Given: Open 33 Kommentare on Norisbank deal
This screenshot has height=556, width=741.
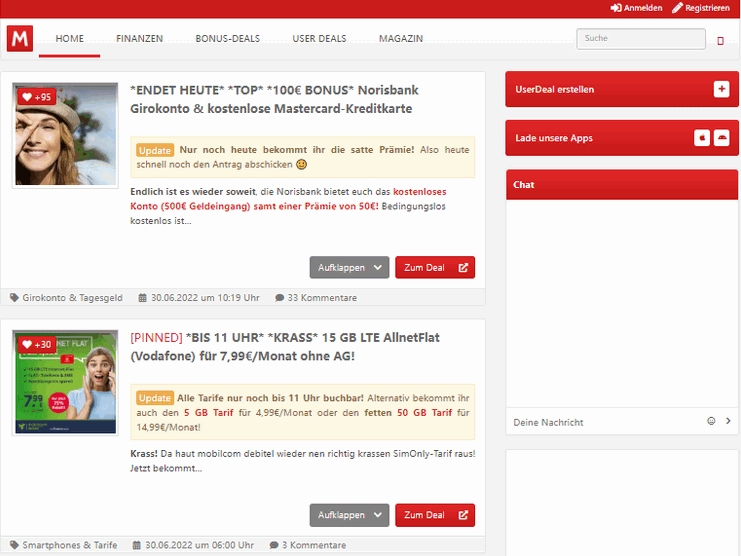Looking at the screenshot, I should point(316,298).
